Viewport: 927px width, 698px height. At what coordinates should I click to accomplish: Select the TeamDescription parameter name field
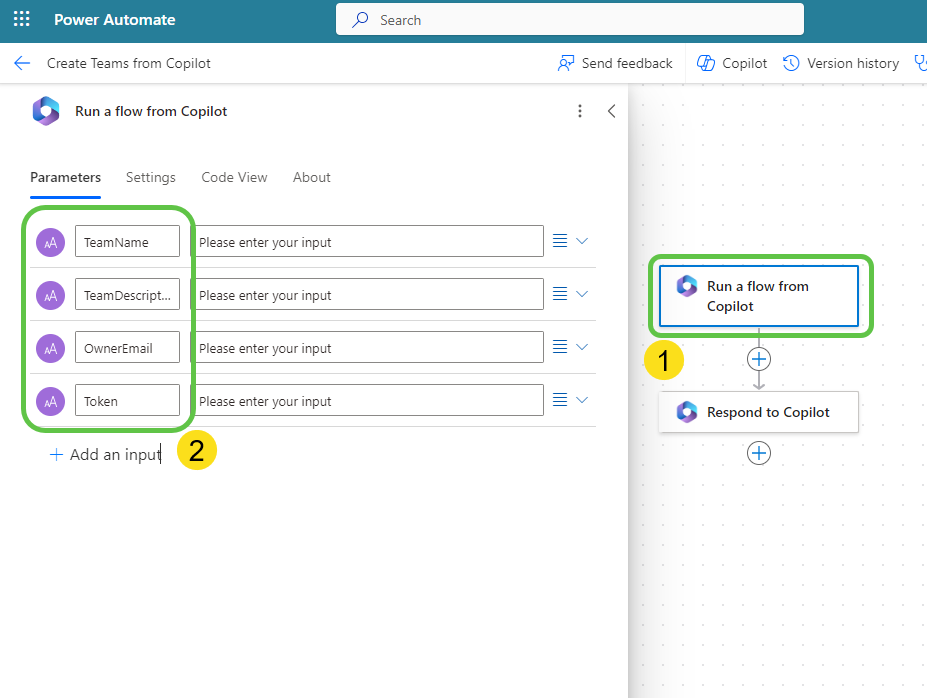127,294
